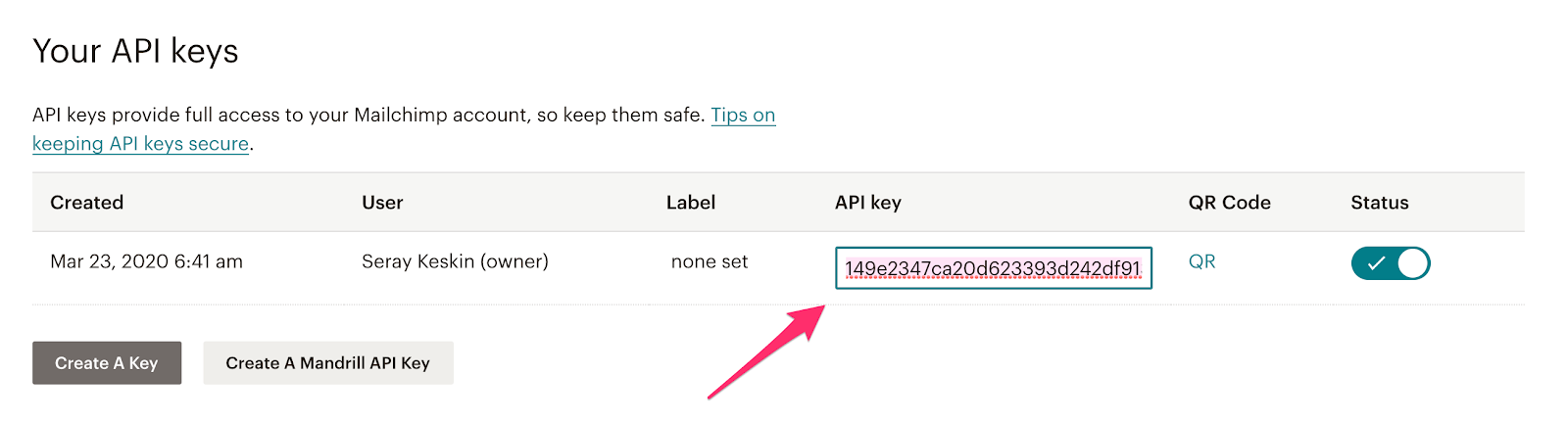Edit the "none set" key label
Viewport: 1568px width, 423px height.
[x=710, y=261]
